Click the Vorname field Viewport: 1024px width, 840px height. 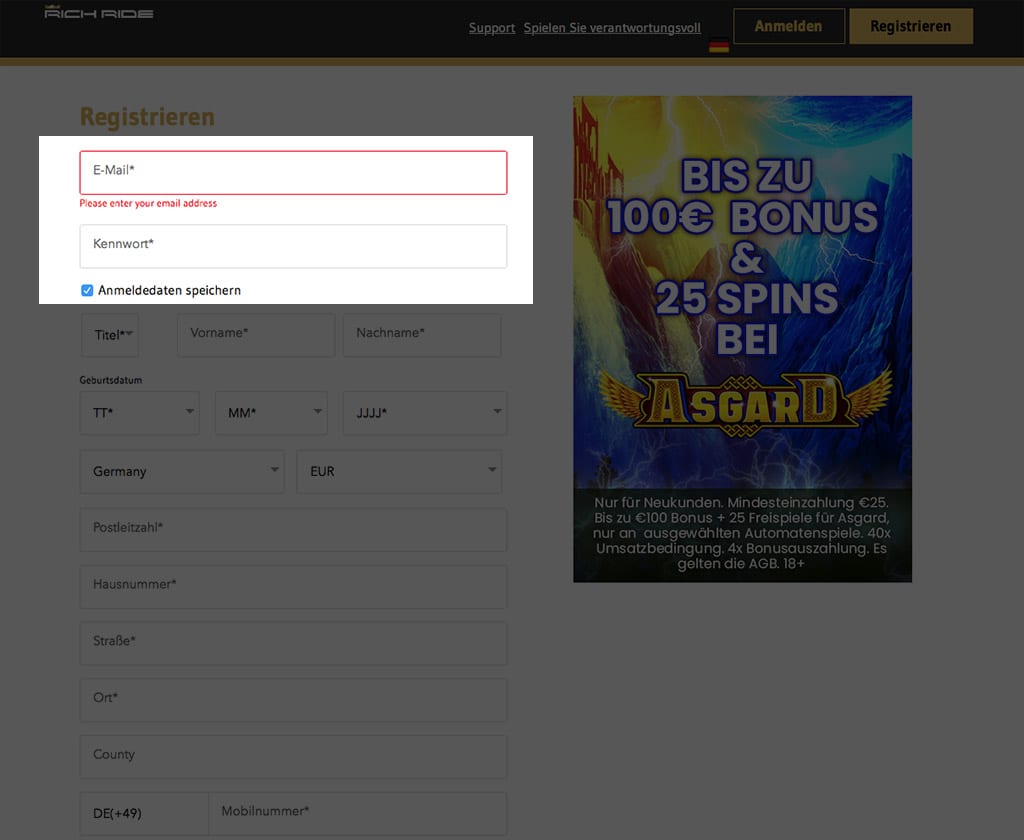point(256,335)
